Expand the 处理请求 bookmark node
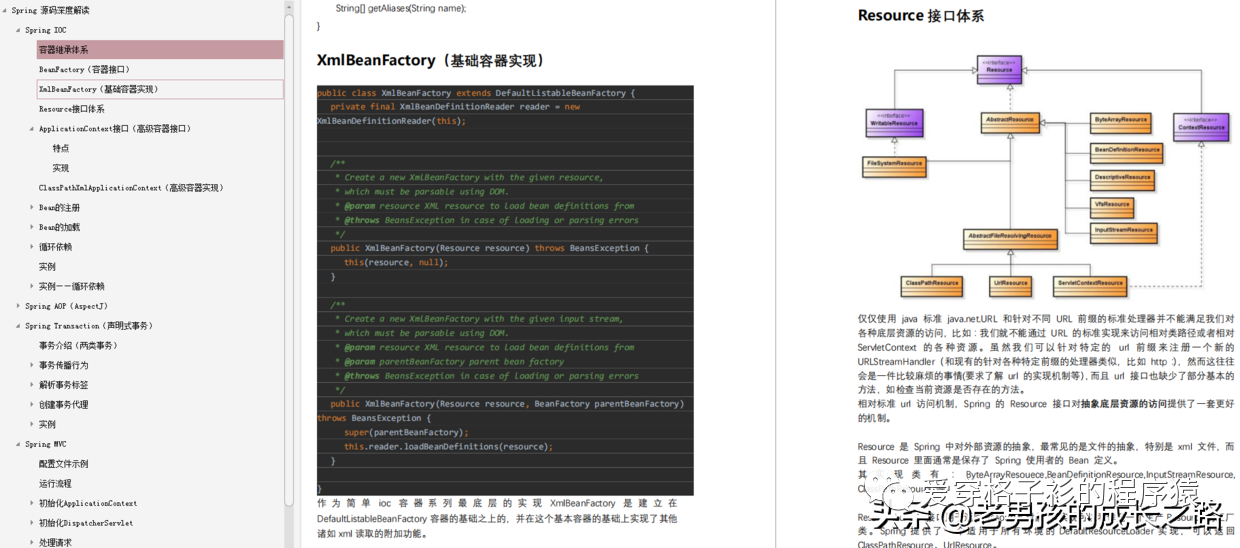Image resolution: width=1240 pixels, height=548 pixels. 31,543
